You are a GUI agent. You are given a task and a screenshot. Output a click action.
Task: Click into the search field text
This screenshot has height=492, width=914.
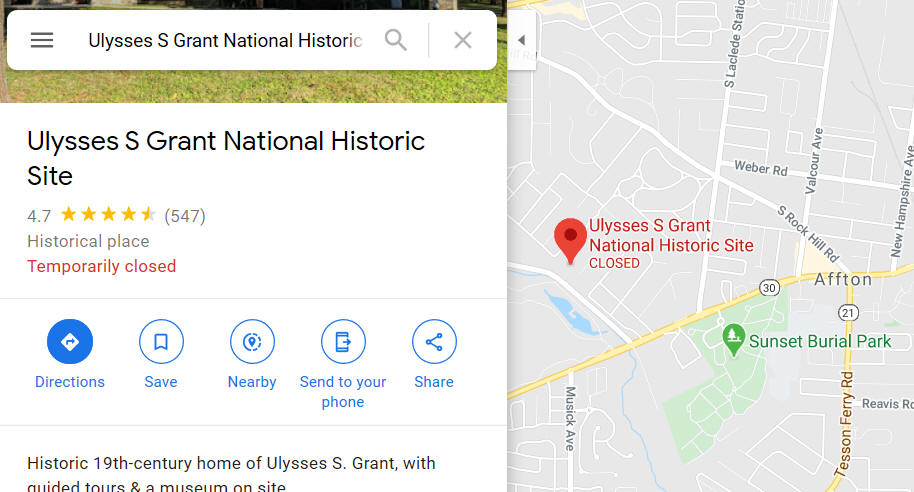[225, 40]
